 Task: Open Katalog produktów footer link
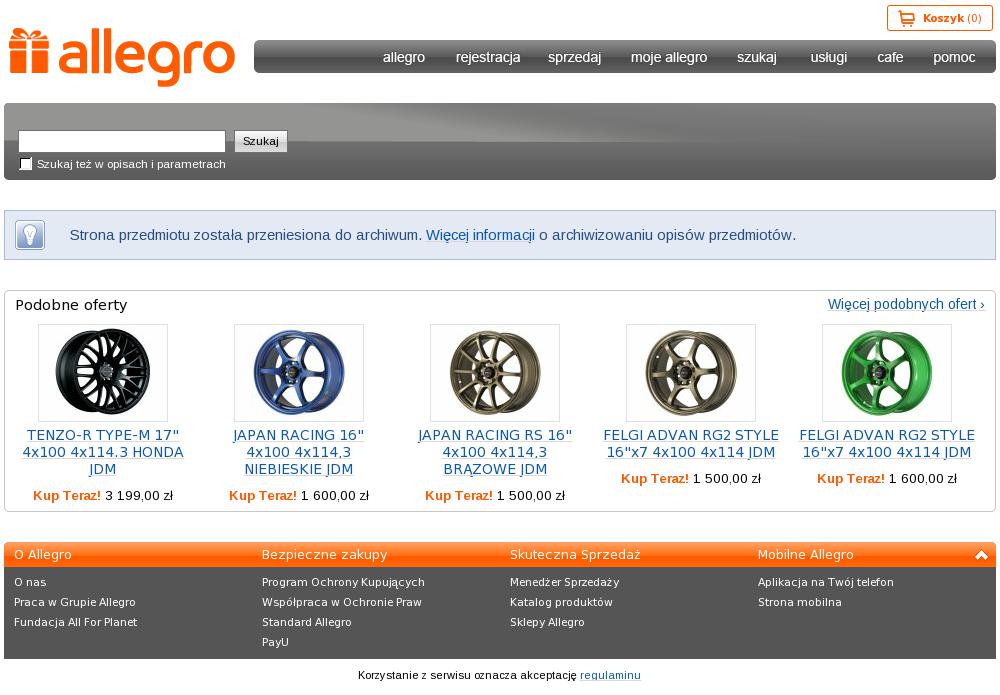(561, 602)
